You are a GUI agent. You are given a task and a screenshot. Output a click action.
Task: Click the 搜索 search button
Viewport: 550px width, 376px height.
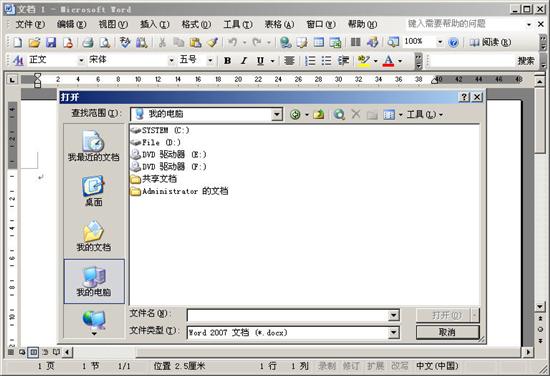coord(526,61)
